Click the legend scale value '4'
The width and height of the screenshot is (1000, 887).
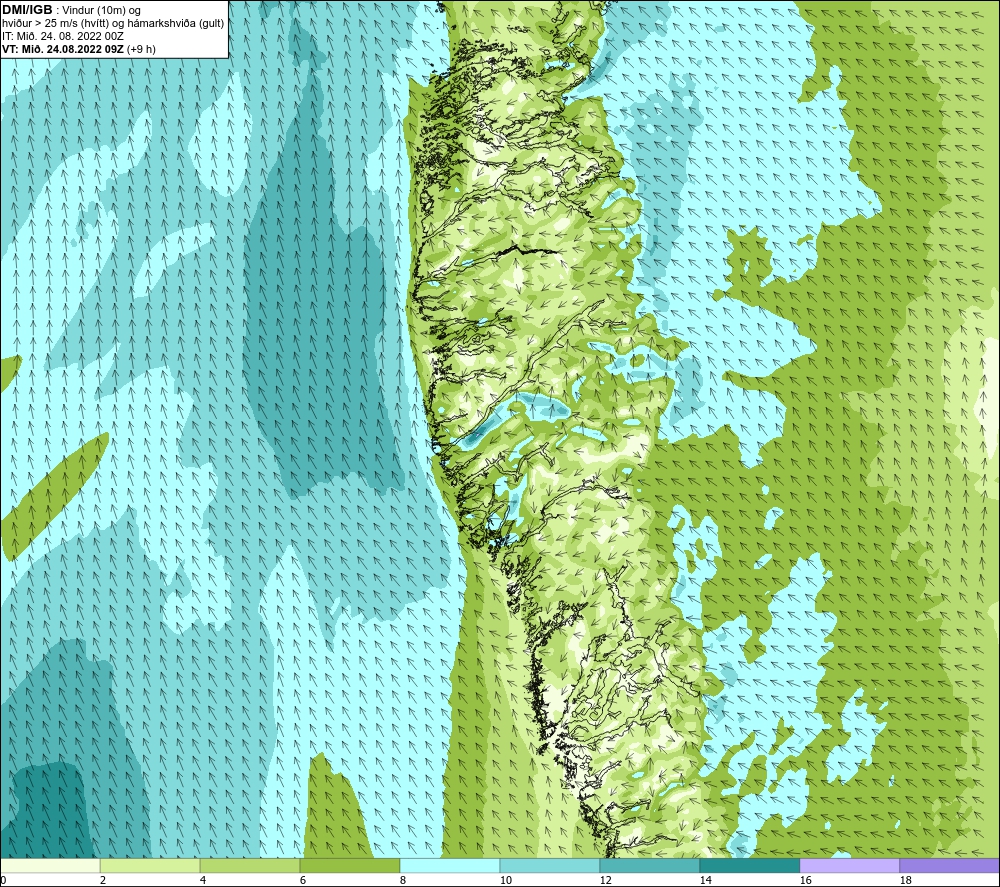click(203, 880)
